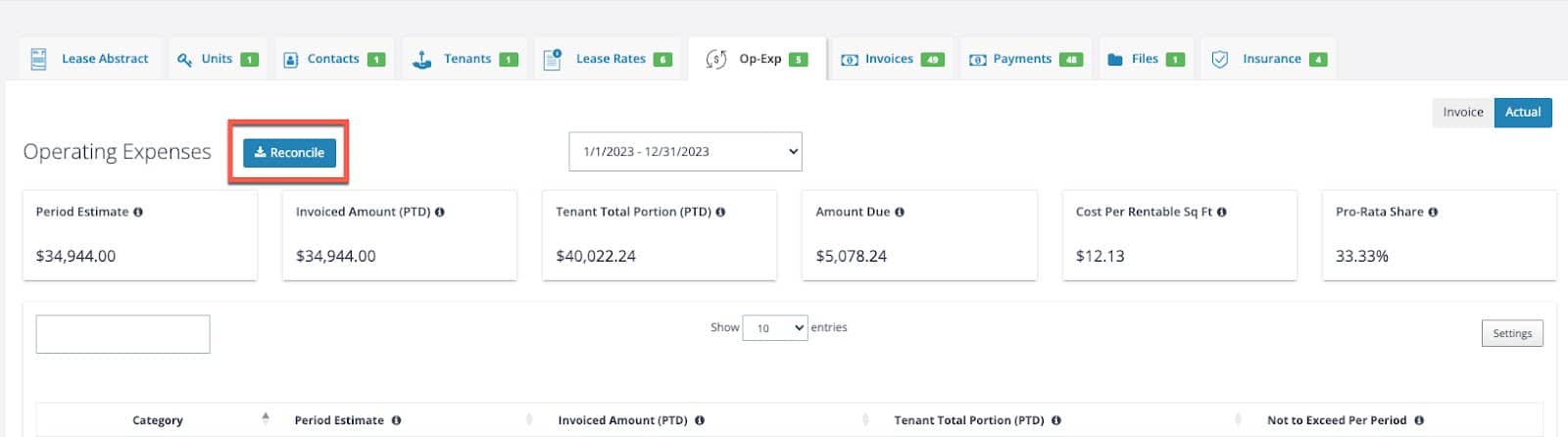
Task: Click Cost Per Rentable Sq Ft info icon
Action: coord(1222,212)
